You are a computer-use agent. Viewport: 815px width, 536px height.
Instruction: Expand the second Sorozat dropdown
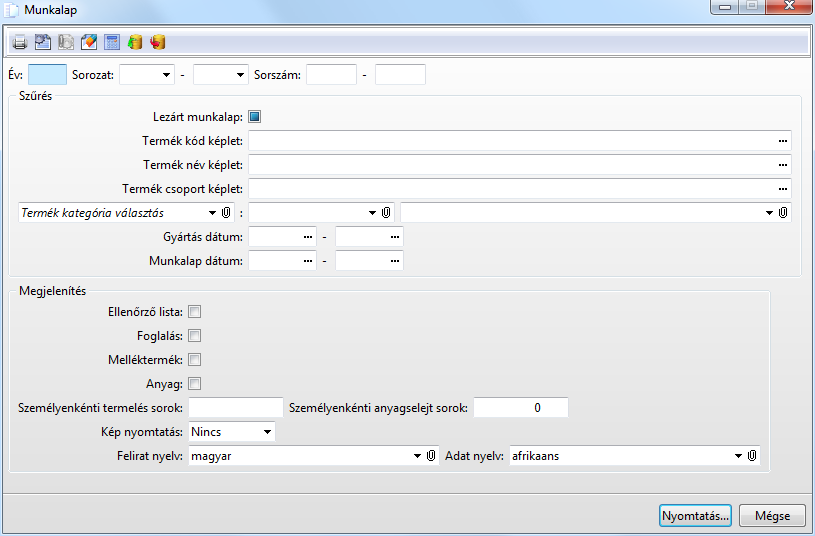pyautogui.click(x=240, y=75)
